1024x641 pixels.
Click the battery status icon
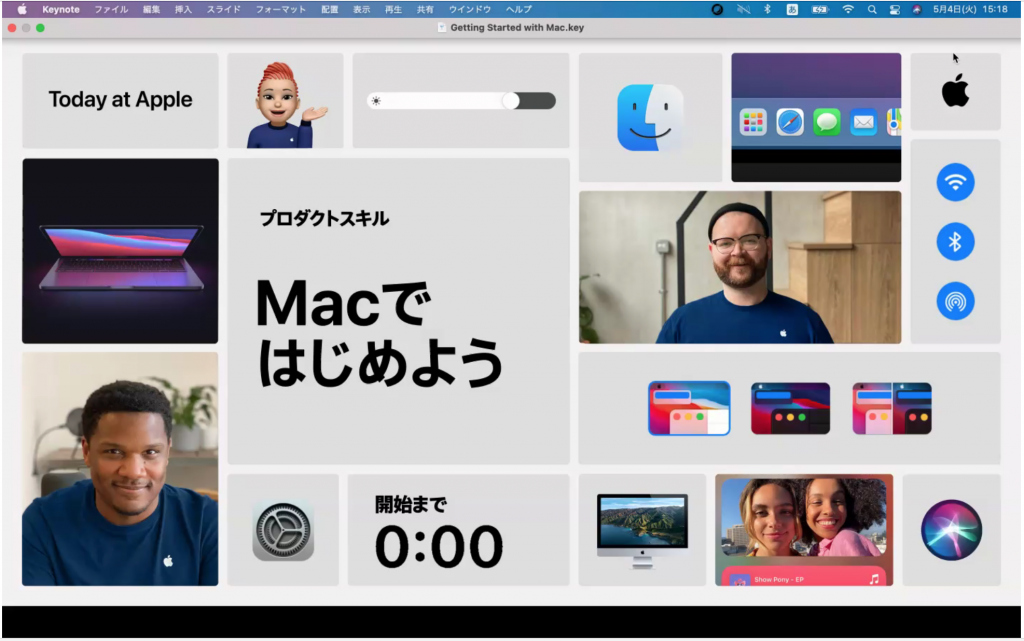click(x=820, y=9)
